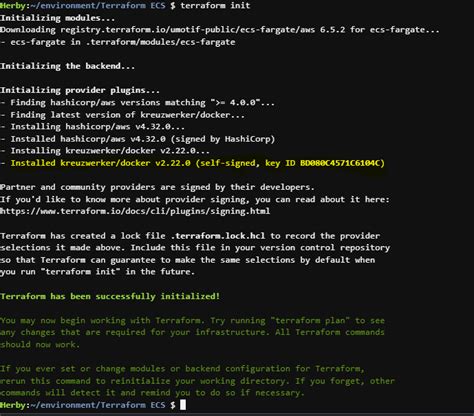
Task: Click 'Terraform has created a lock file' line
Action: click(x=190, y=236)
